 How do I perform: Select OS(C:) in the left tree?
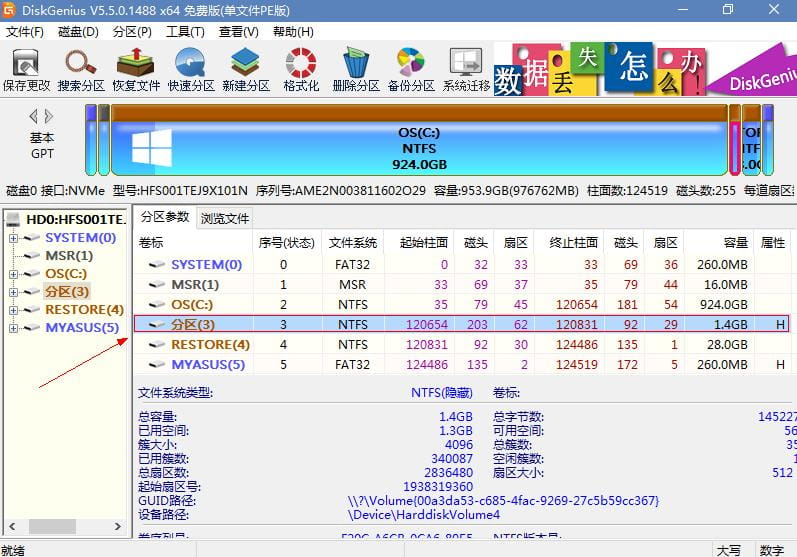(x=66, y=274)
